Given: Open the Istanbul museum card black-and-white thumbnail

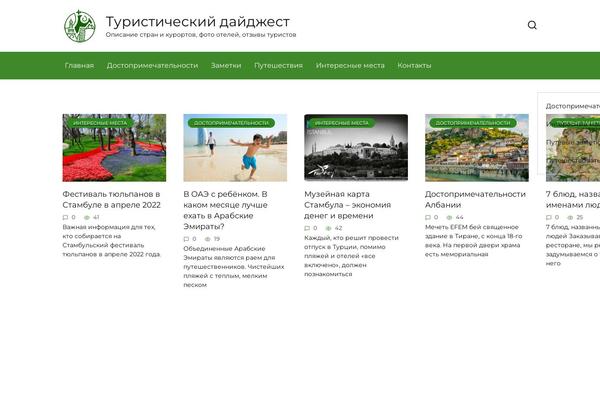Looking at the screenshot, I should click(x=356, y=147).
